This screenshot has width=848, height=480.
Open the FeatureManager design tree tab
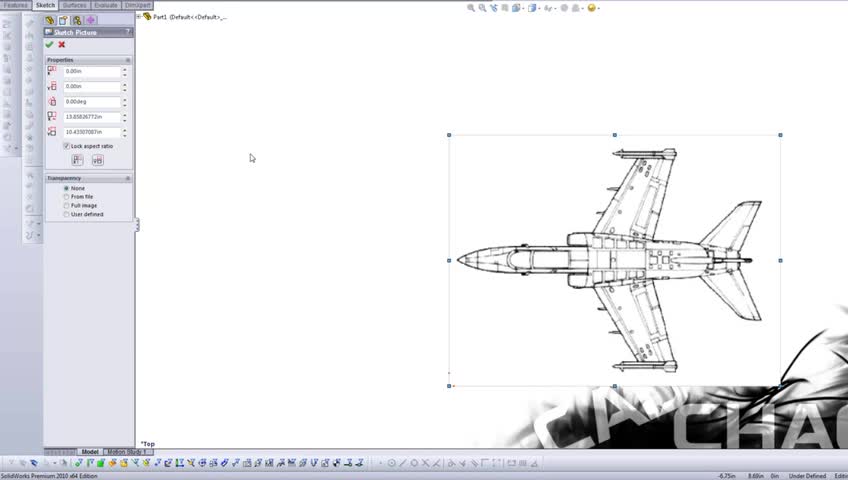(50, 21)
